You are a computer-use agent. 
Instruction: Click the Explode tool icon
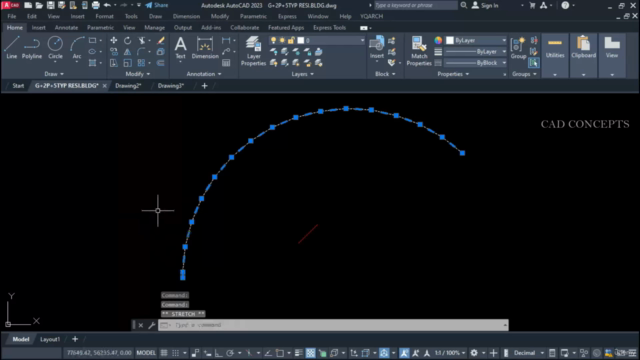161,52
